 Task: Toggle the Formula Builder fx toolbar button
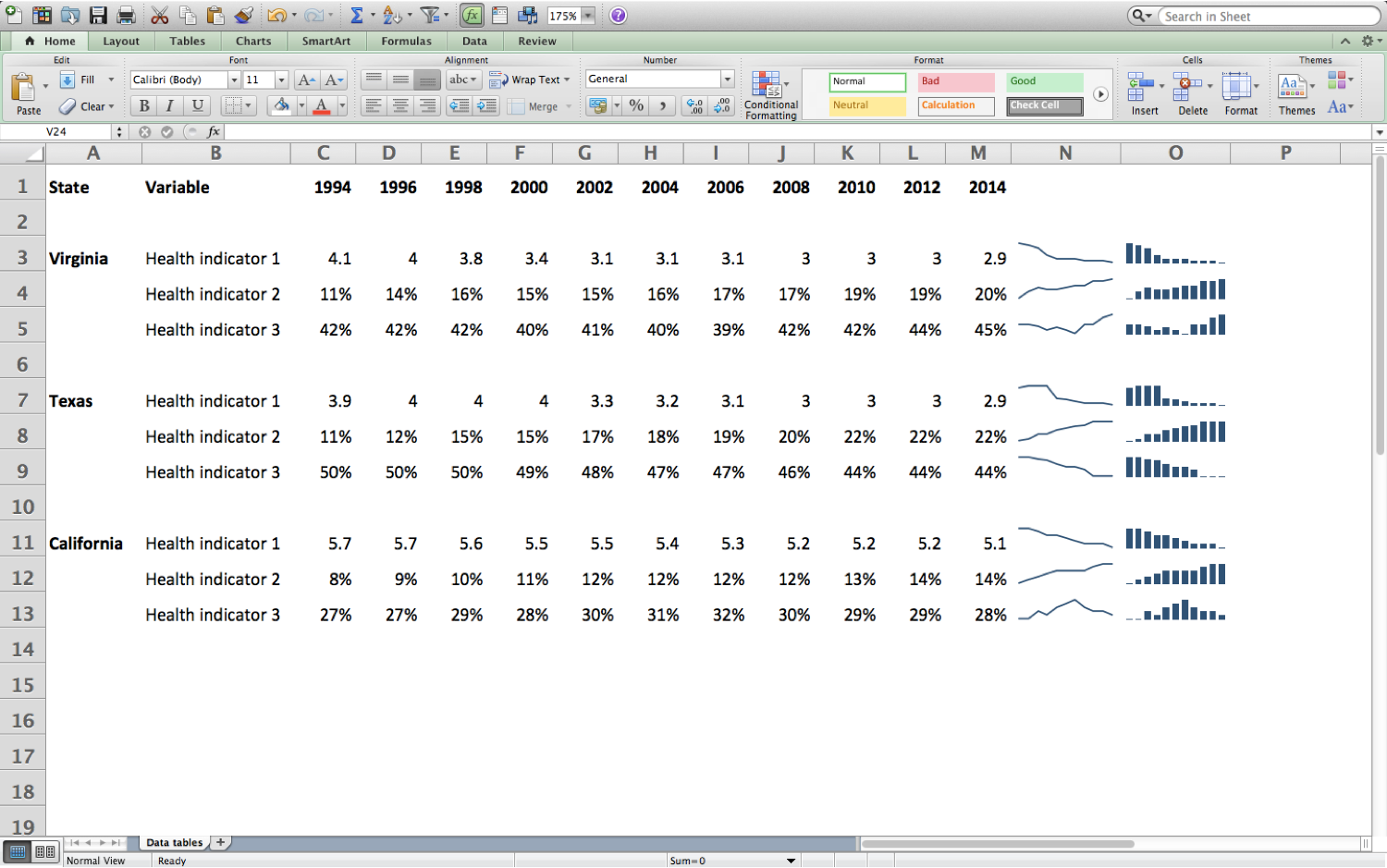472,15
